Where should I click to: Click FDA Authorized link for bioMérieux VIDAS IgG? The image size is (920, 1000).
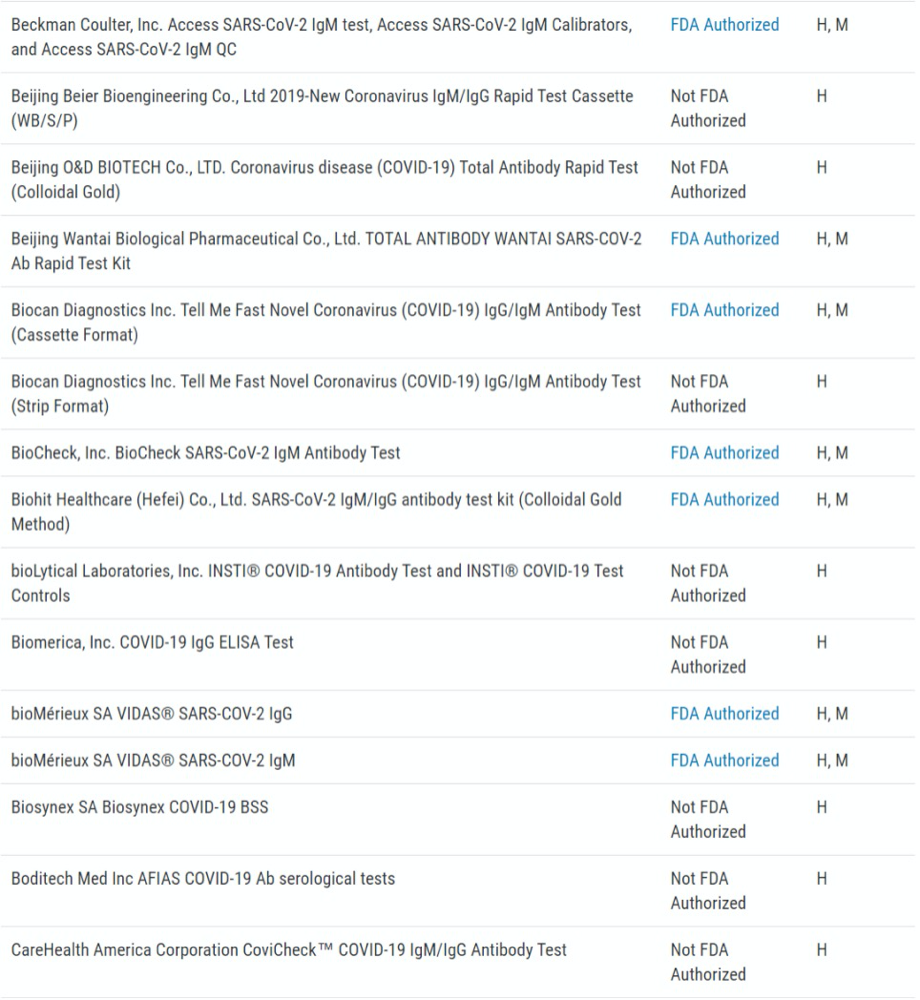(x=724, y=714)
